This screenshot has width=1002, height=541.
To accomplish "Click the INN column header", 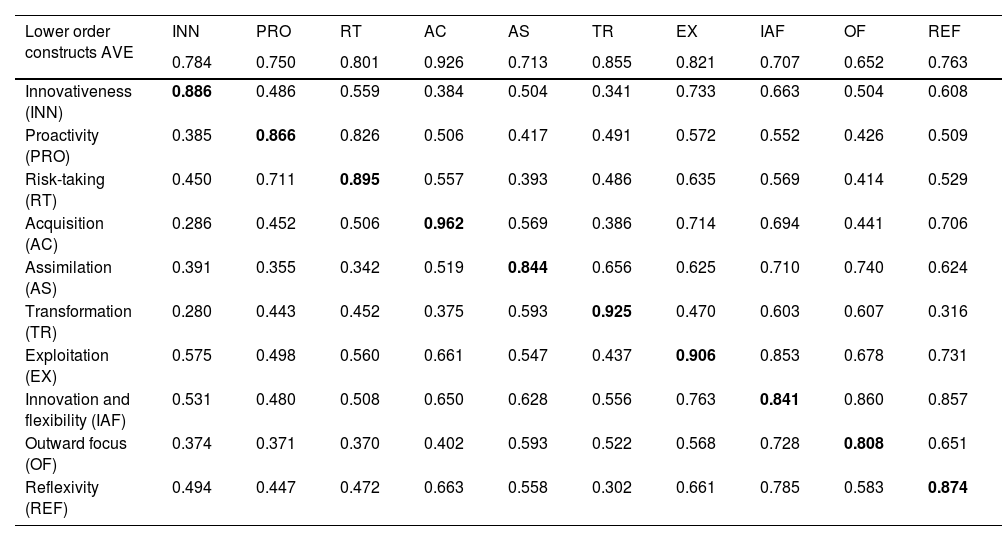I will point(185,31).
